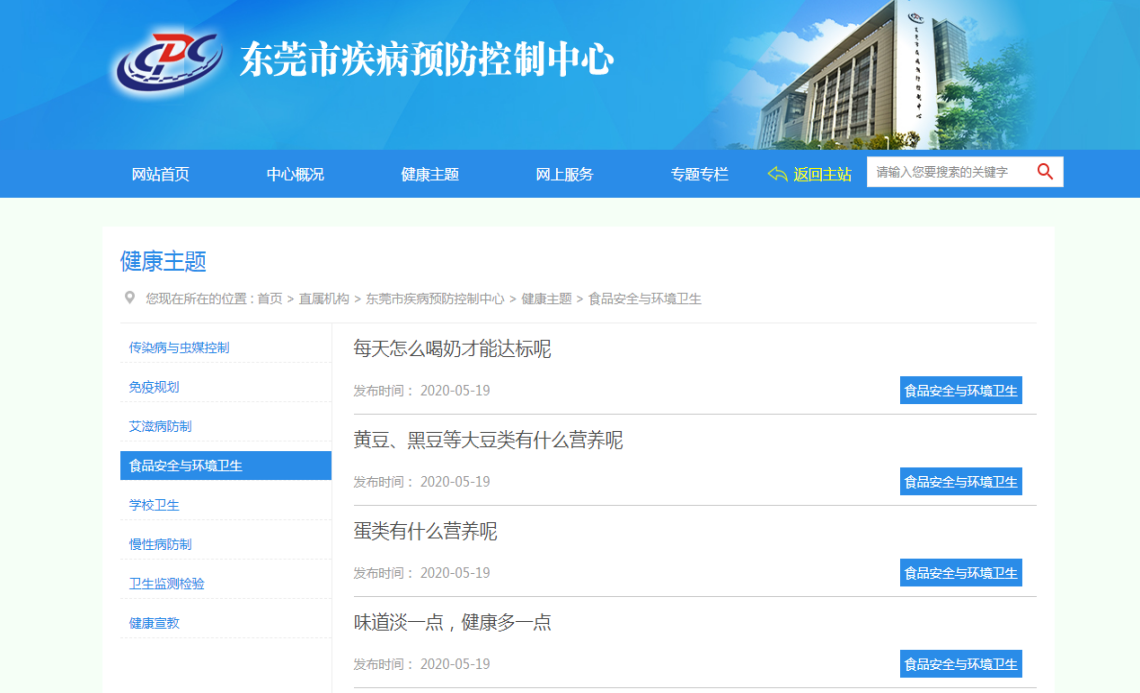Screen dimensions: 1140x693
Task: Open 慢性病防制 in the sidebar
Action: click(160, 544)
